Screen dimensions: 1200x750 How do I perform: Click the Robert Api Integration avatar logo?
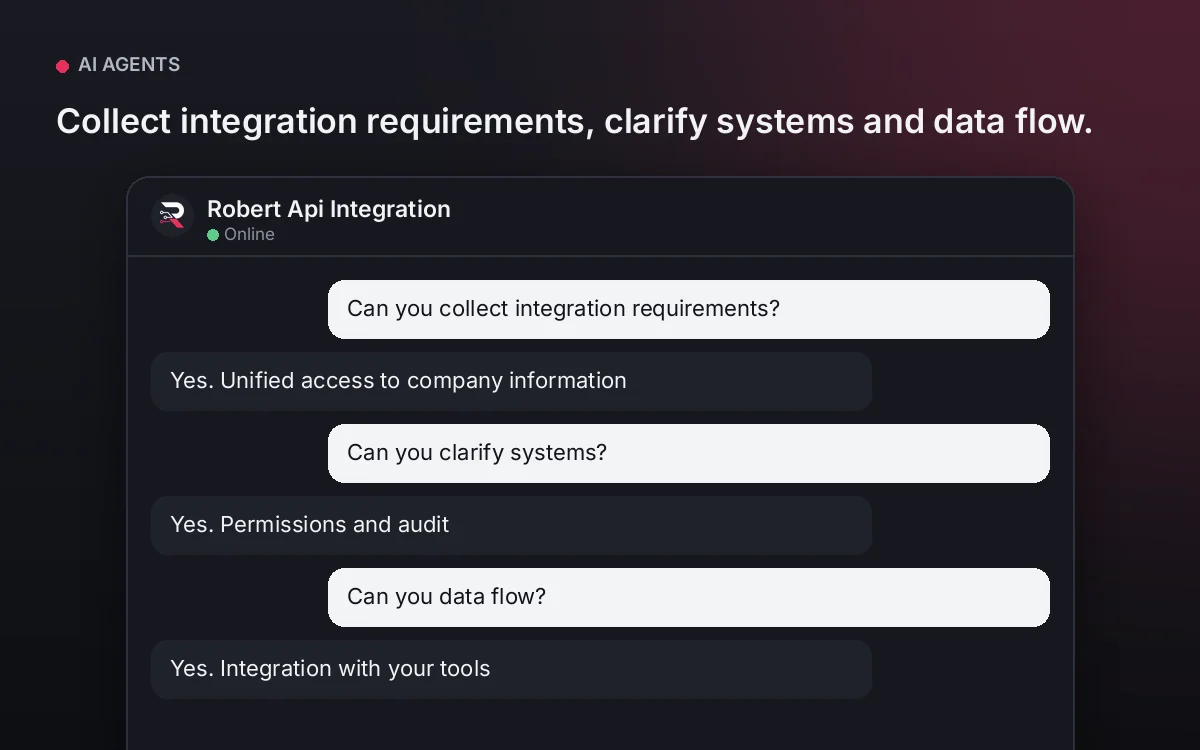point(172,216)
